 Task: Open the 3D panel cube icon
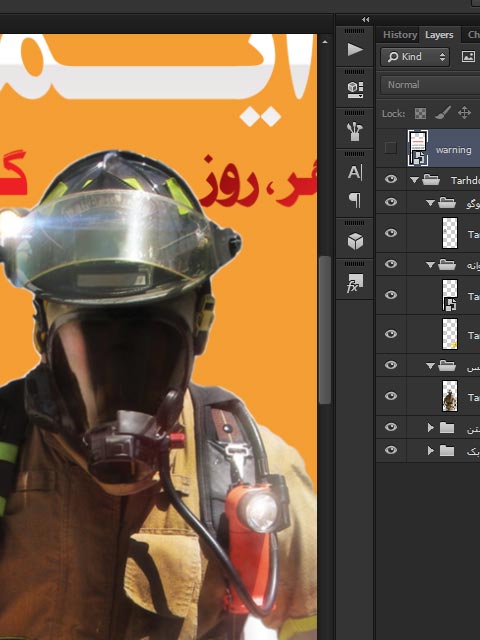[355, 241]
